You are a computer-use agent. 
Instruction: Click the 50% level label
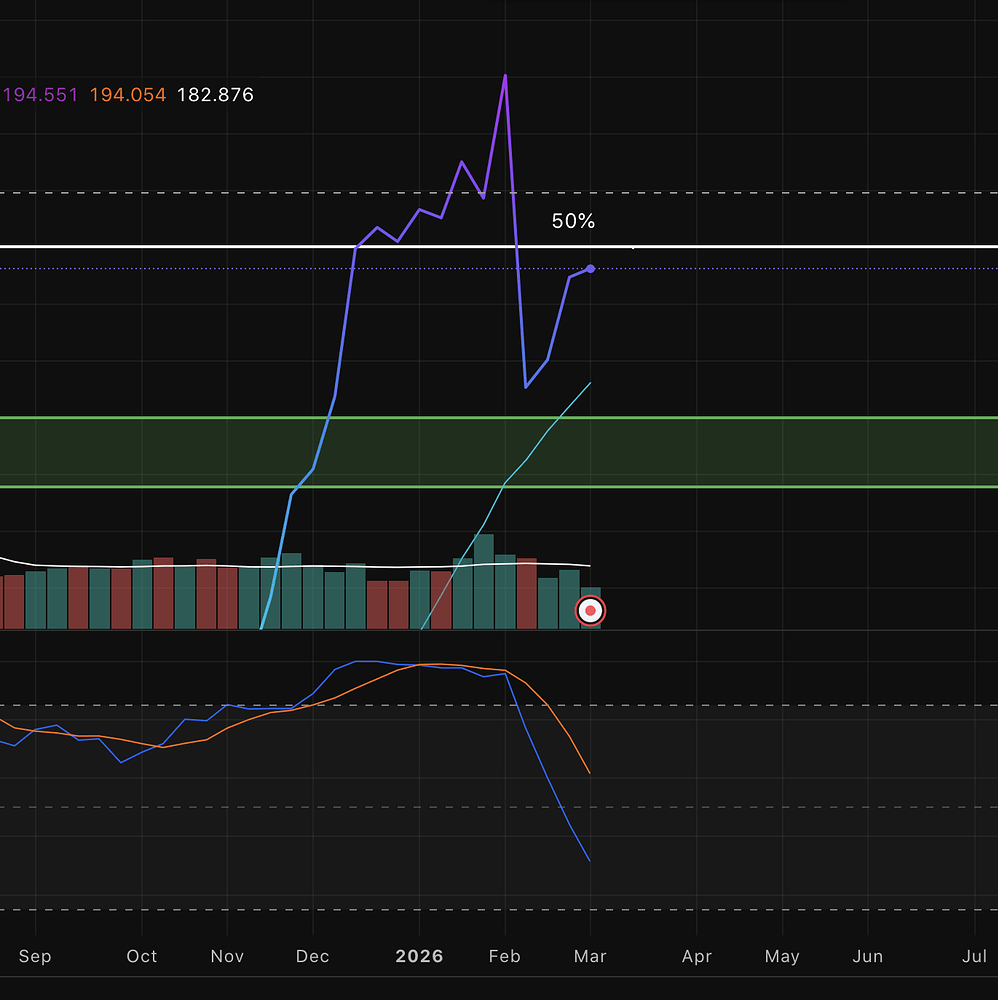coord(573,221)
